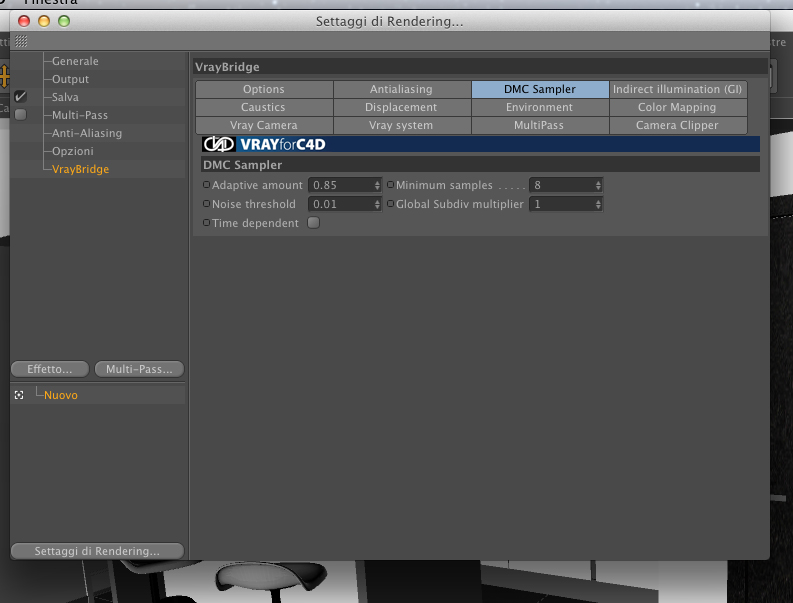793x603 pixels.
Task: Select Multi-Pass in the settings list
Action: click(x=80, y=115)
